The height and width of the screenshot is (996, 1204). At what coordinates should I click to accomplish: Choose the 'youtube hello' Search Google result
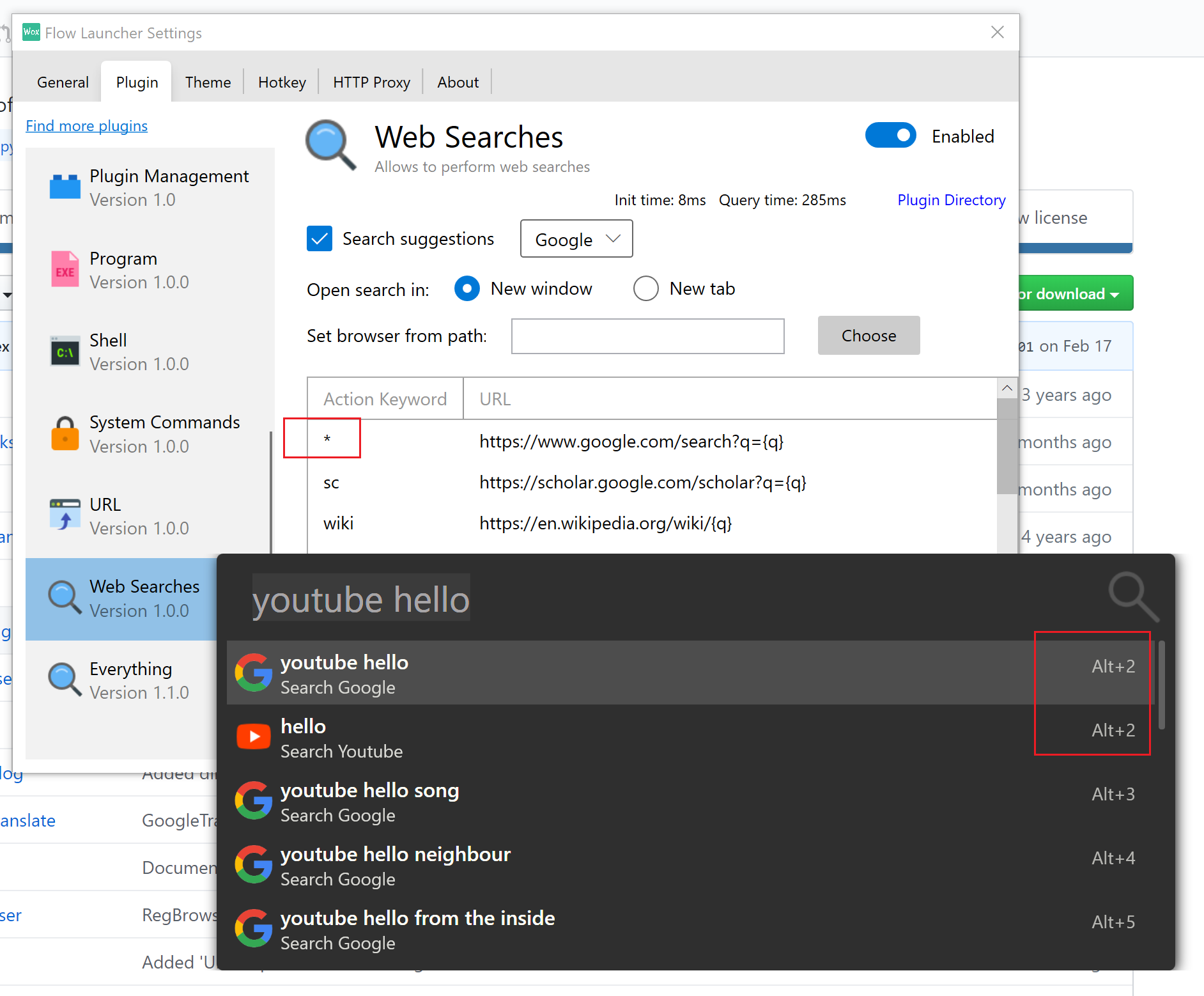[690, 673]
